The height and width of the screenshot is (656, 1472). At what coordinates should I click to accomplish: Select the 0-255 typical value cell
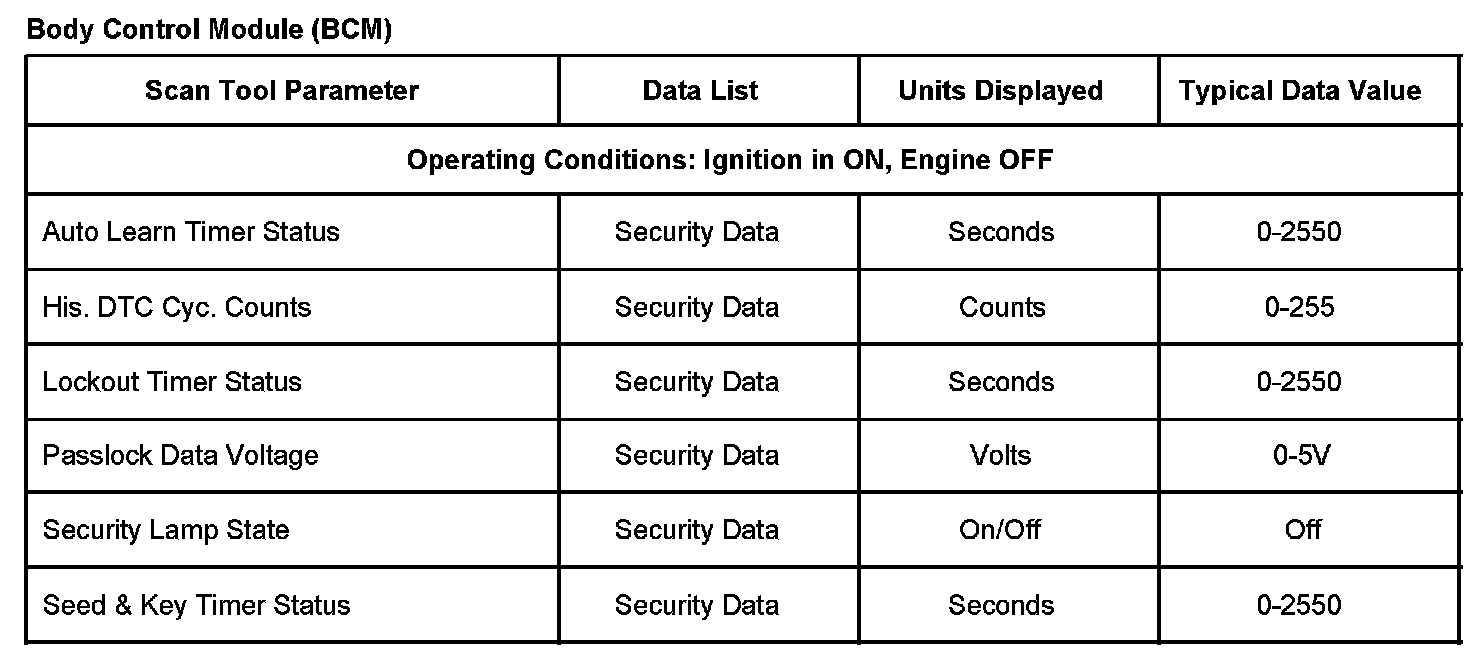tap(1299, 307)
